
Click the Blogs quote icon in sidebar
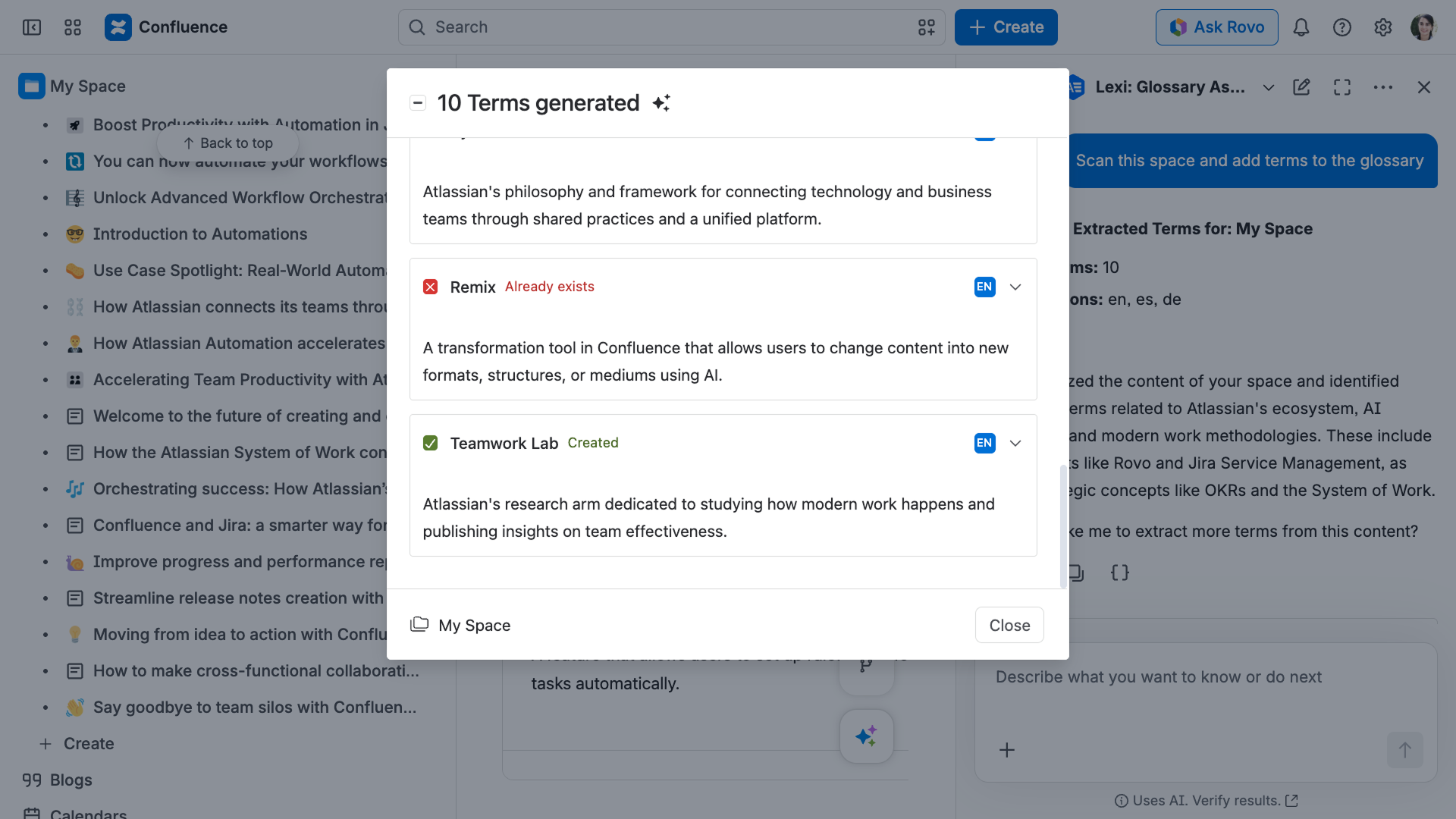coord(32,780)
